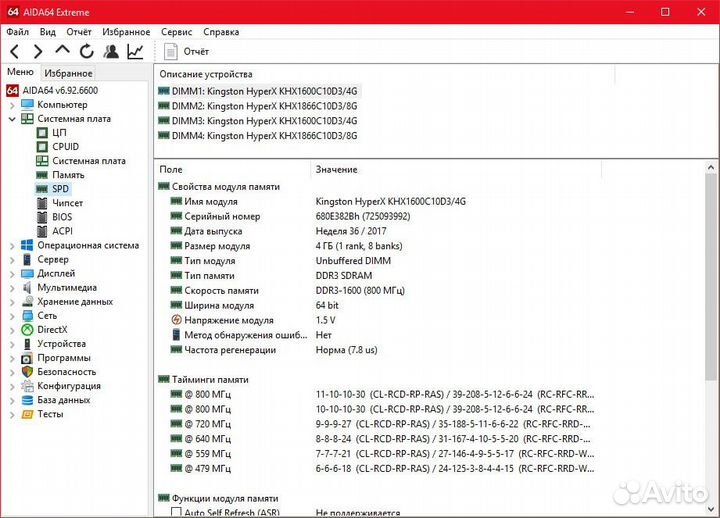The image size is (720, 518).
Task: Click the Описание устройства column header
Action: 384,74
